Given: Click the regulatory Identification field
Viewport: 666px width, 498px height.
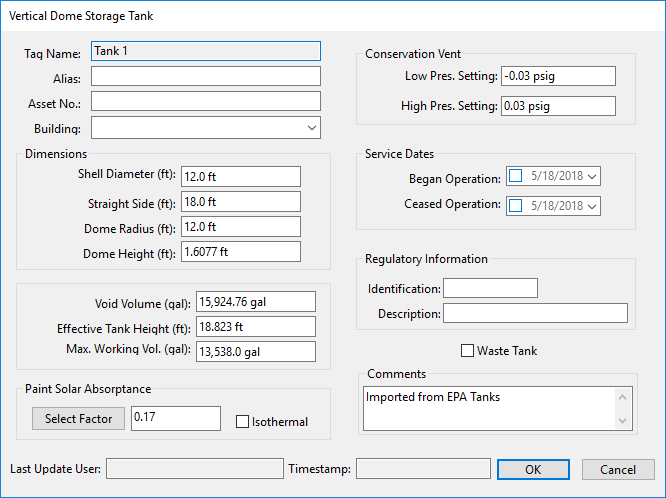Looking at the screenshot, I should [x=491, y=288].
